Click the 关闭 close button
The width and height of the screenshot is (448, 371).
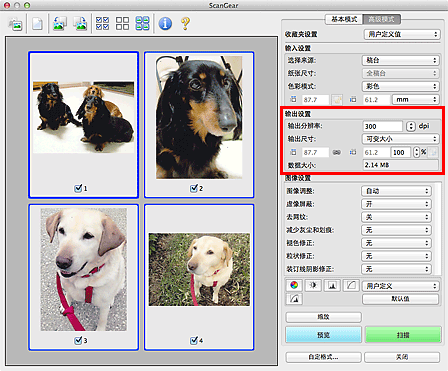402,357
